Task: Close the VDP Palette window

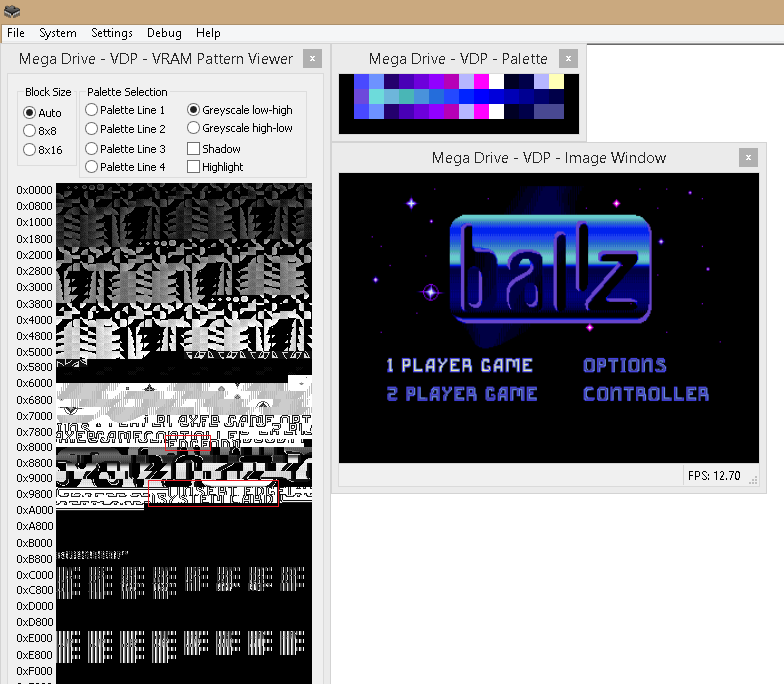Action: point(568,58)
